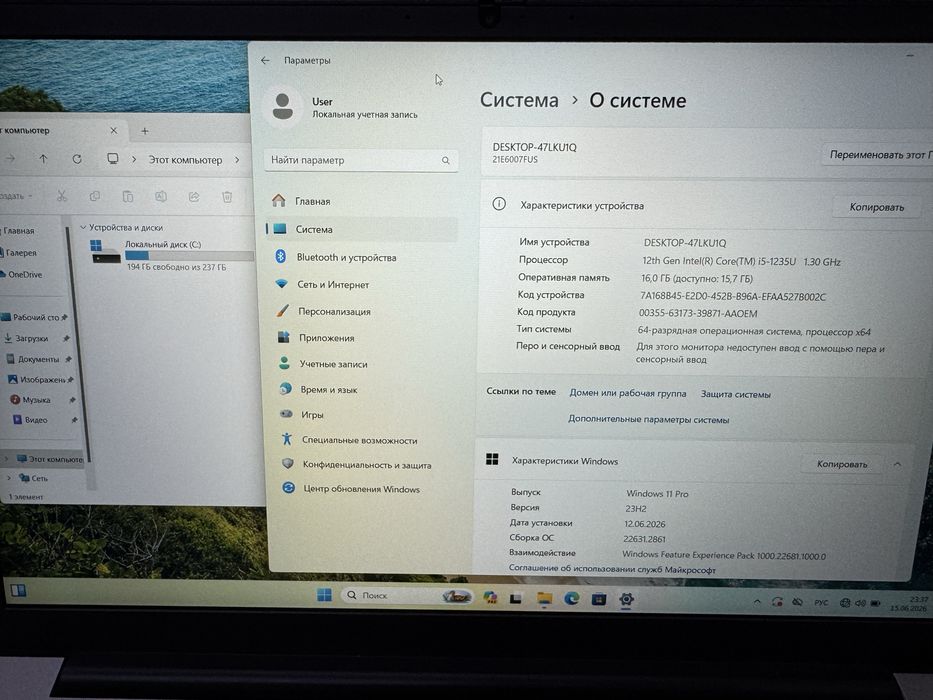The height and width of the screenshot is (700, 933).
Task: Click 'Этот компьютер' in Explorer address bar
Action: (185, 160)
